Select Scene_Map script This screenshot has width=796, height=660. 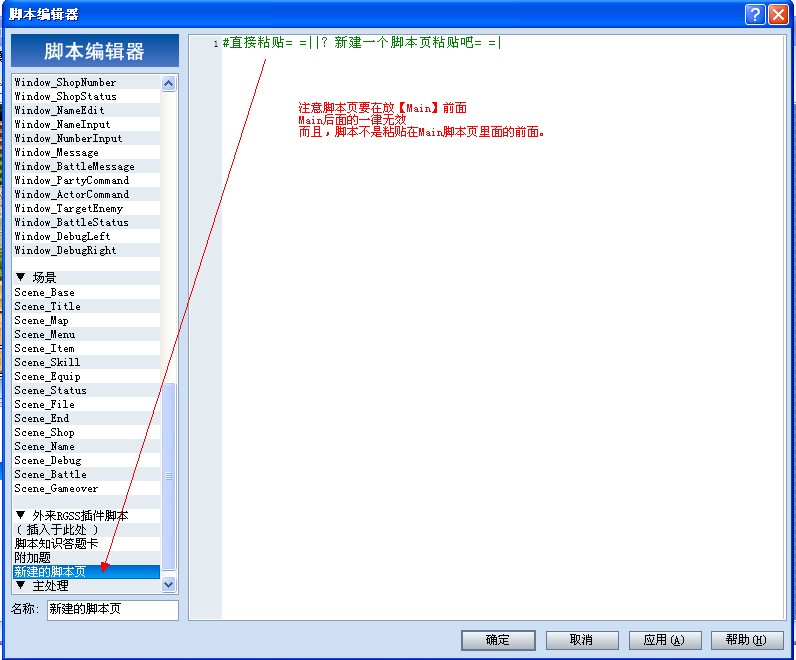[x=86, y=320]
